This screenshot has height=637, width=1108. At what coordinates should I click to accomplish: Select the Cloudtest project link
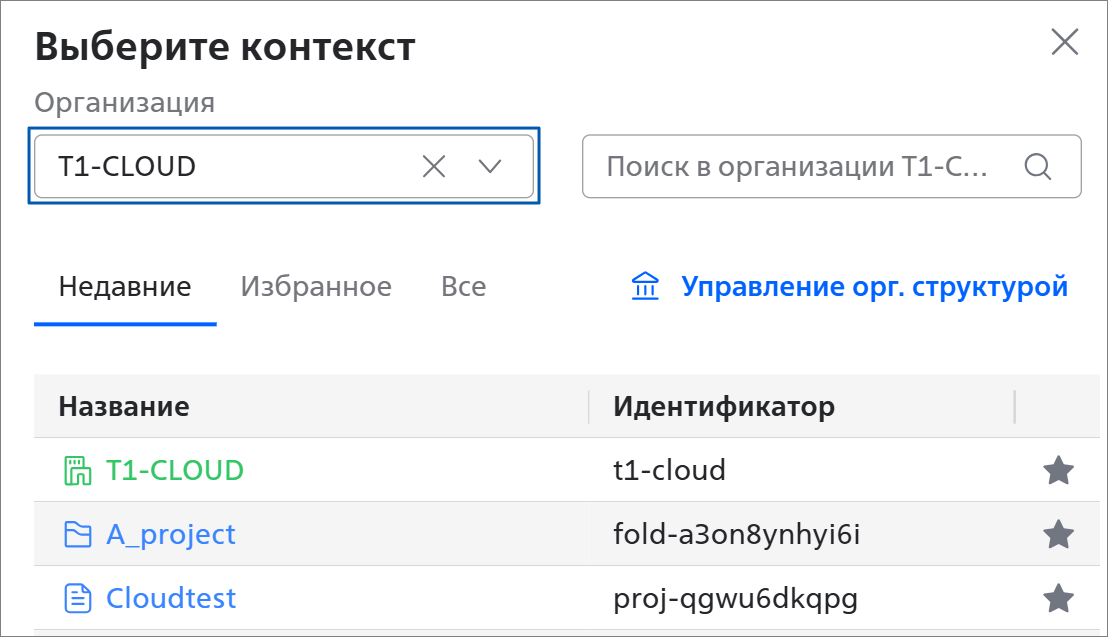(170, 598)
